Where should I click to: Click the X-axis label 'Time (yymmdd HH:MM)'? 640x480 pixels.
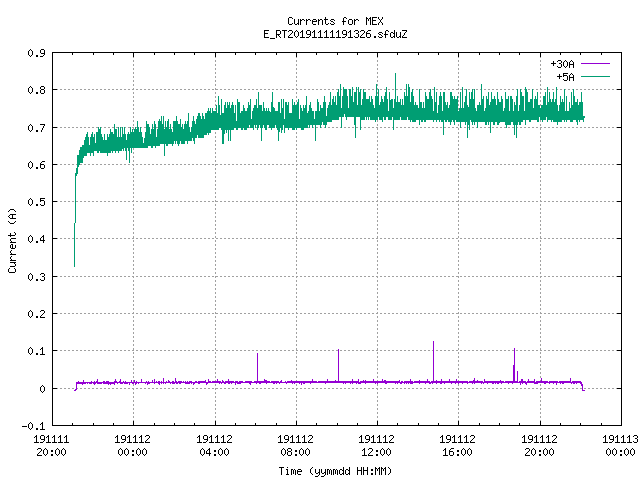tap(335, 471)
